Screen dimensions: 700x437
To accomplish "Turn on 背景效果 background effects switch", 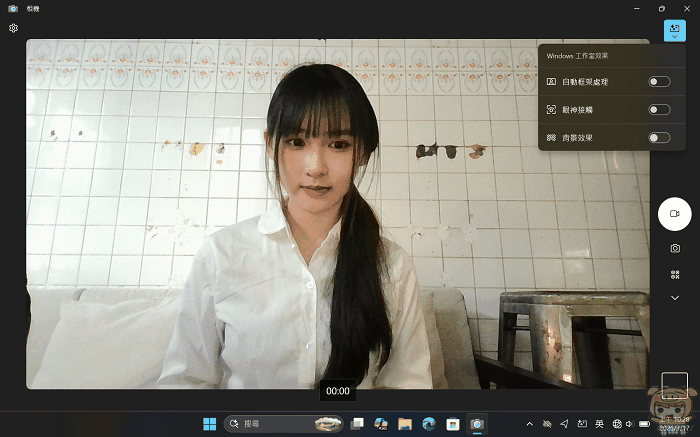I will pyautogui.click(x=659, y=137).
